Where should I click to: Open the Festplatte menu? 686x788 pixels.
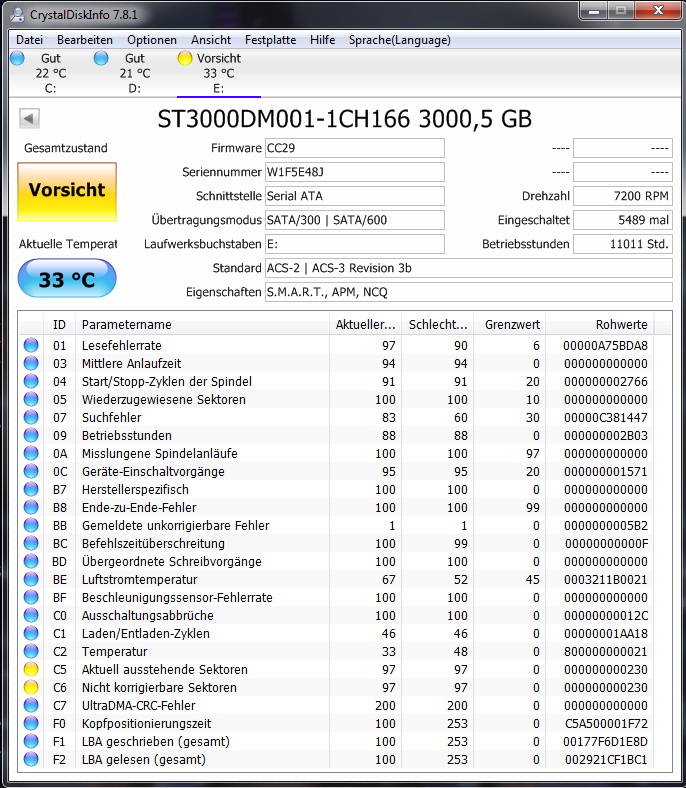pos(270,40)
